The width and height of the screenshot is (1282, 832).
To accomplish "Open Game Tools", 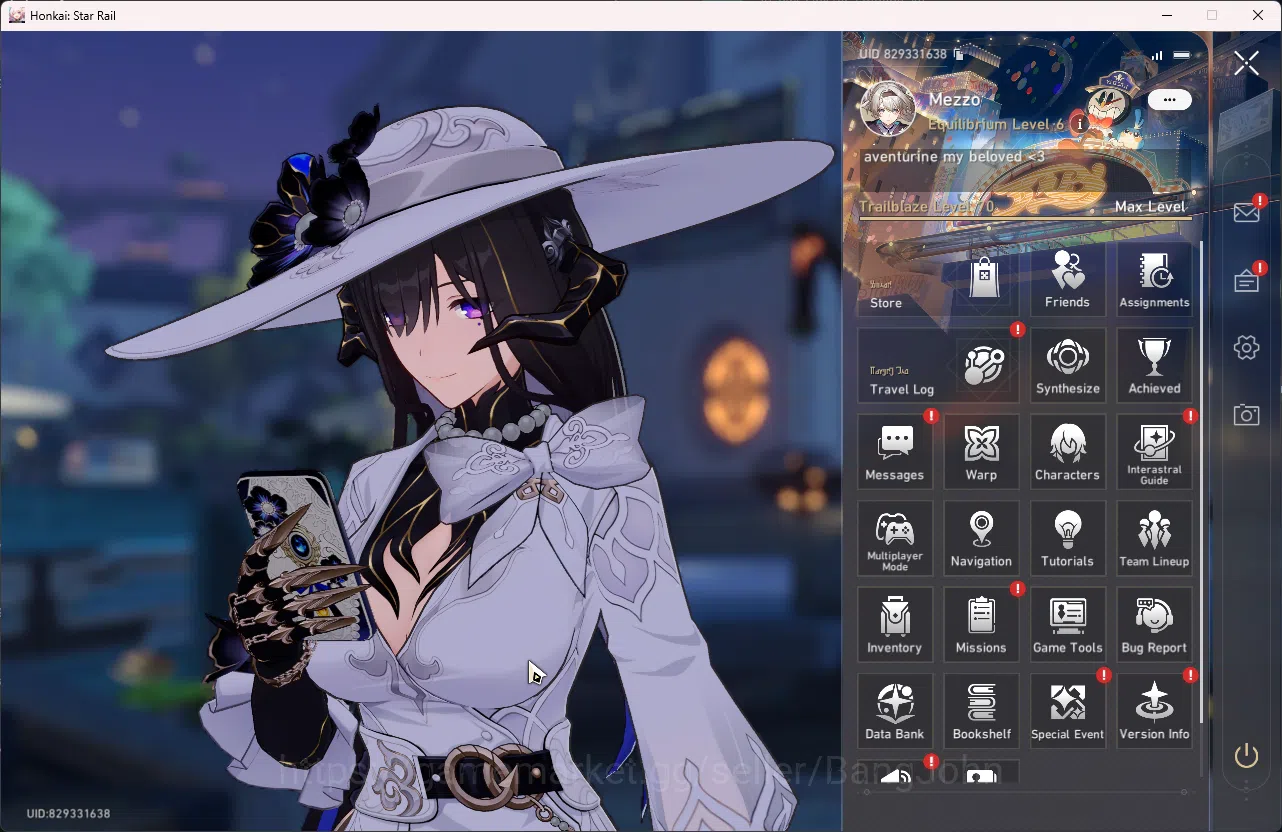I will [x=1068, y=624].
